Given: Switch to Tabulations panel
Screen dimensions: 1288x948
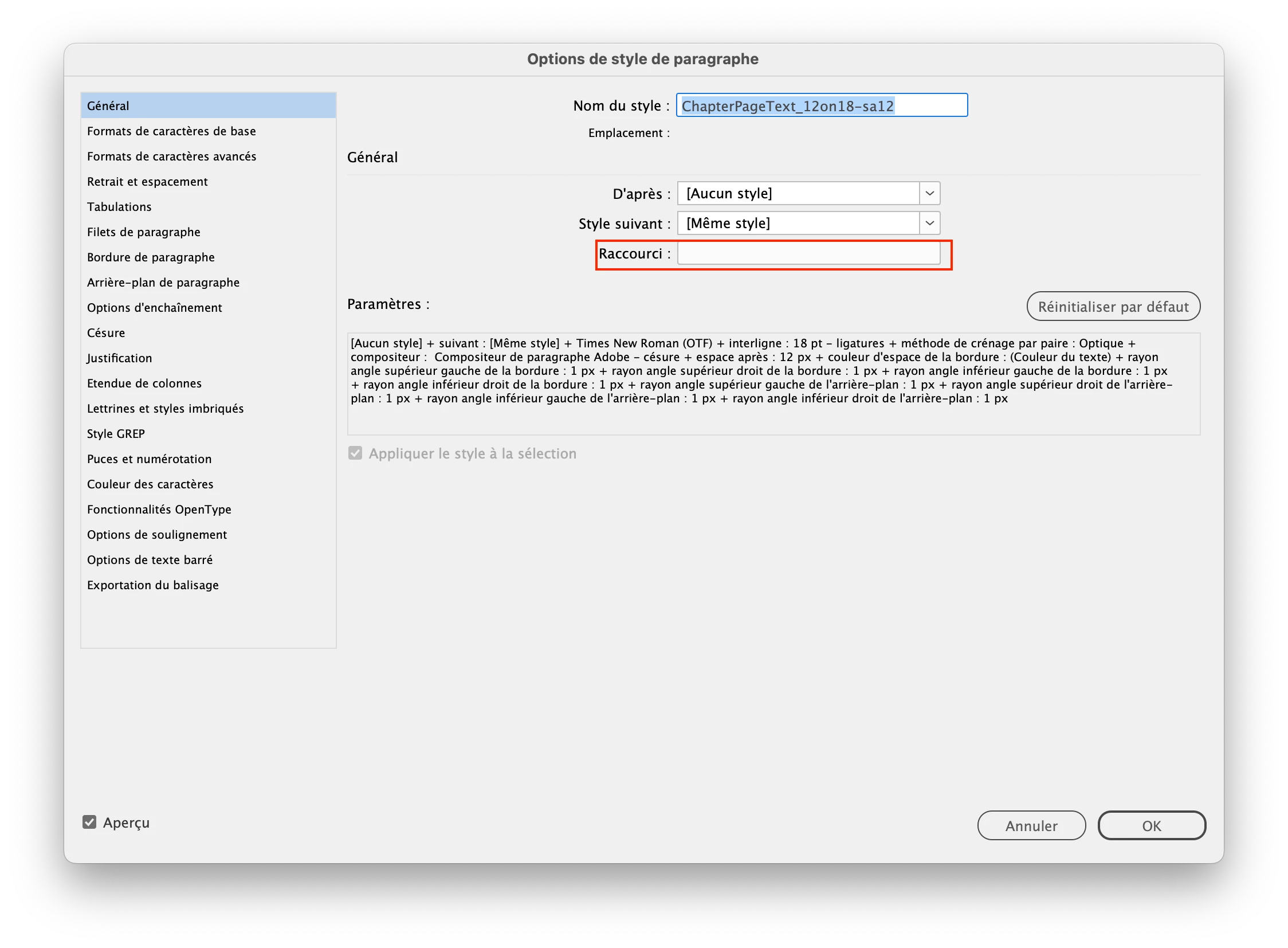Looking at the screenshot, I should 119,206.
